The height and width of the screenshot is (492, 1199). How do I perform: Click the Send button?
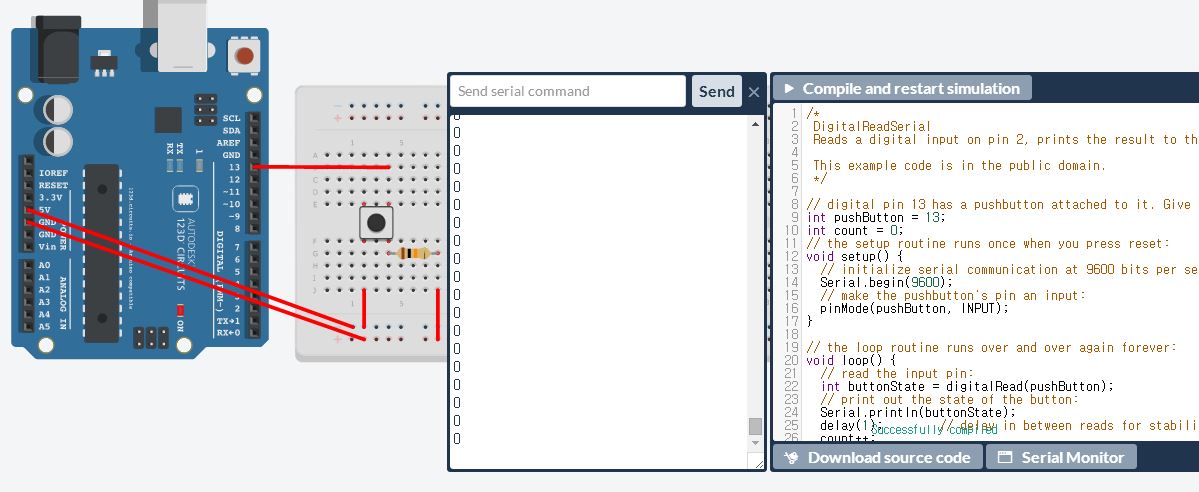point(716,91)
